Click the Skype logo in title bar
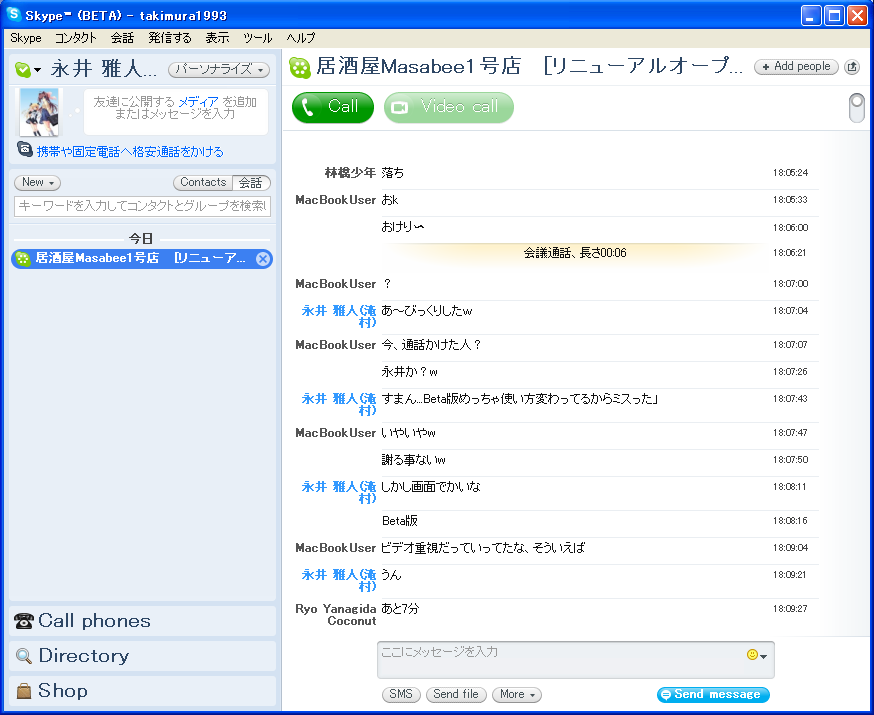This screenshot has width=874, height=715. click(13, 14)
